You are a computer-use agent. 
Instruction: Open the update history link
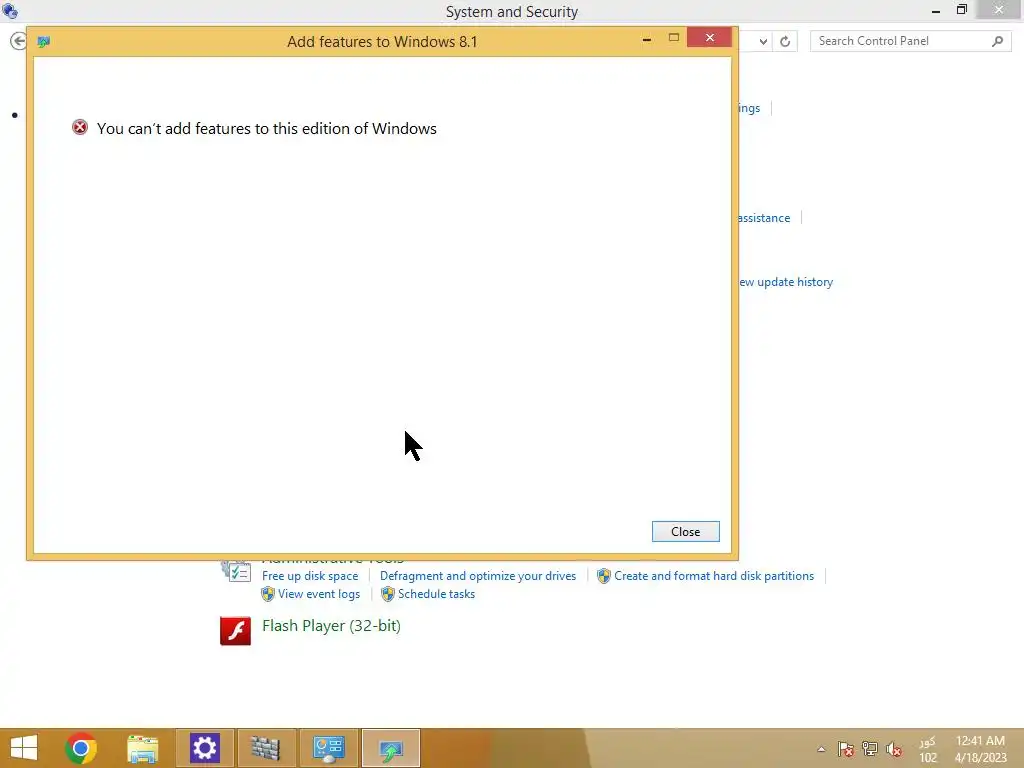(x=786, y=282)
